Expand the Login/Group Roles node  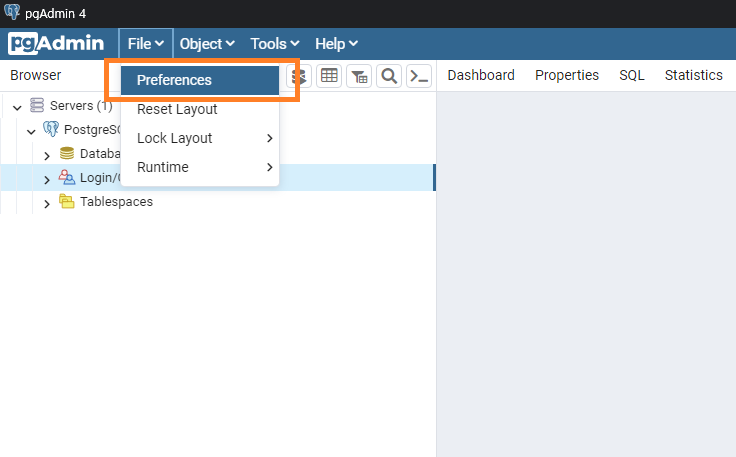tap(46, 180)
